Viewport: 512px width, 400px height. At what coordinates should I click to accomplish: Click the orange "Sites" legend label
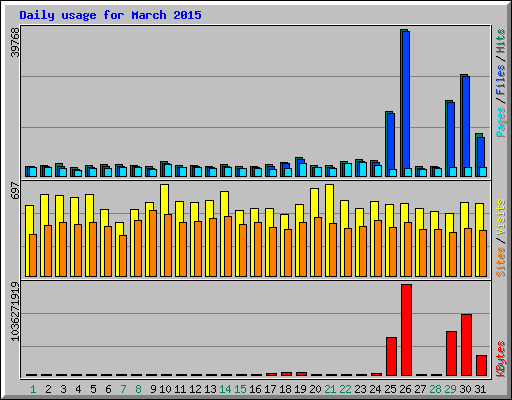[x=500, y=262]
